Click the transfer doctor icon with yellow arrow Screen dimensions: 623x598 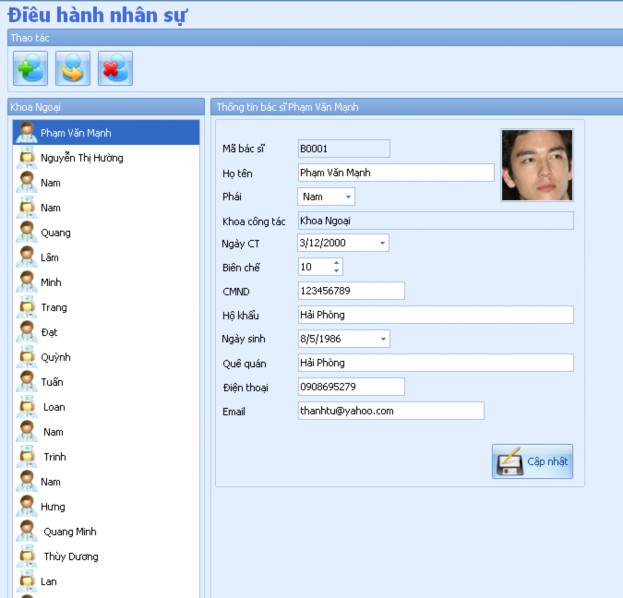(x=73, y=68)
